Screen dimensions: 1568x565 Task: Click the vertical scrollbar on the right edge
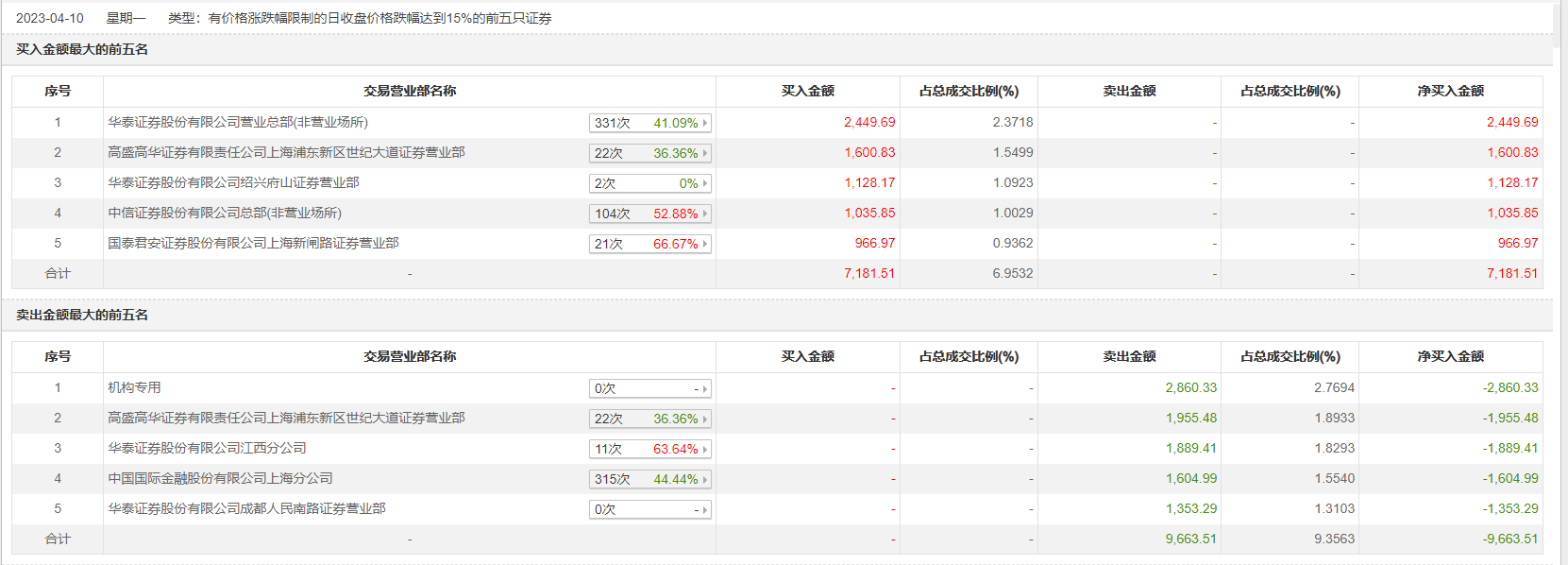1560,283
